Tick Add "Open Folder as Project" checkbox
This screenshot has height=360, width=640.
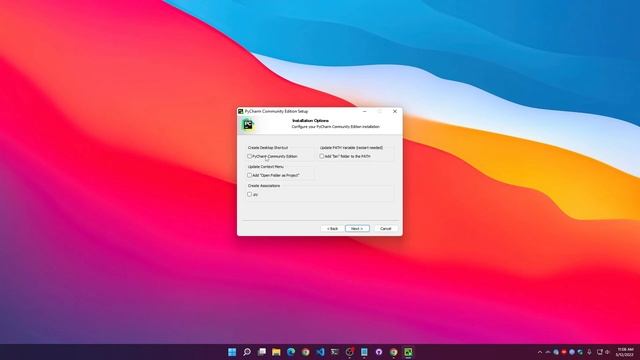click(249, 175)
